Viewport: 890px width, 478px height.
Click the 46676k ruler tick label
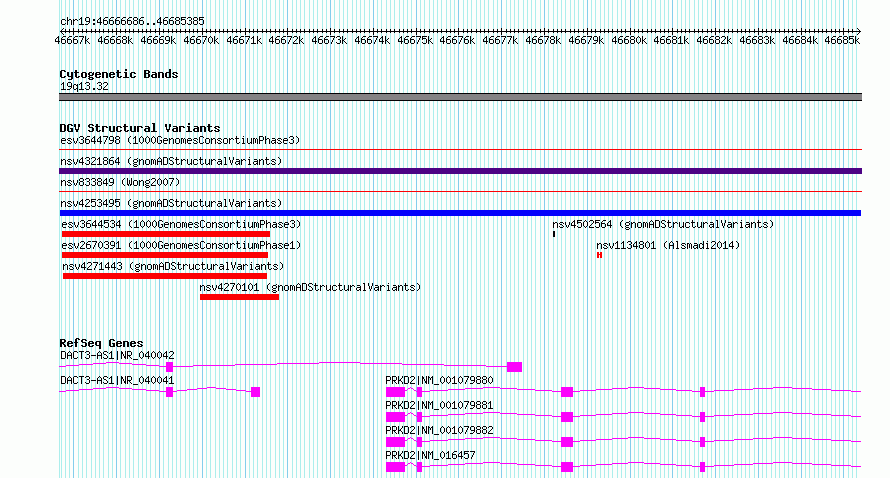click(457, 41)
